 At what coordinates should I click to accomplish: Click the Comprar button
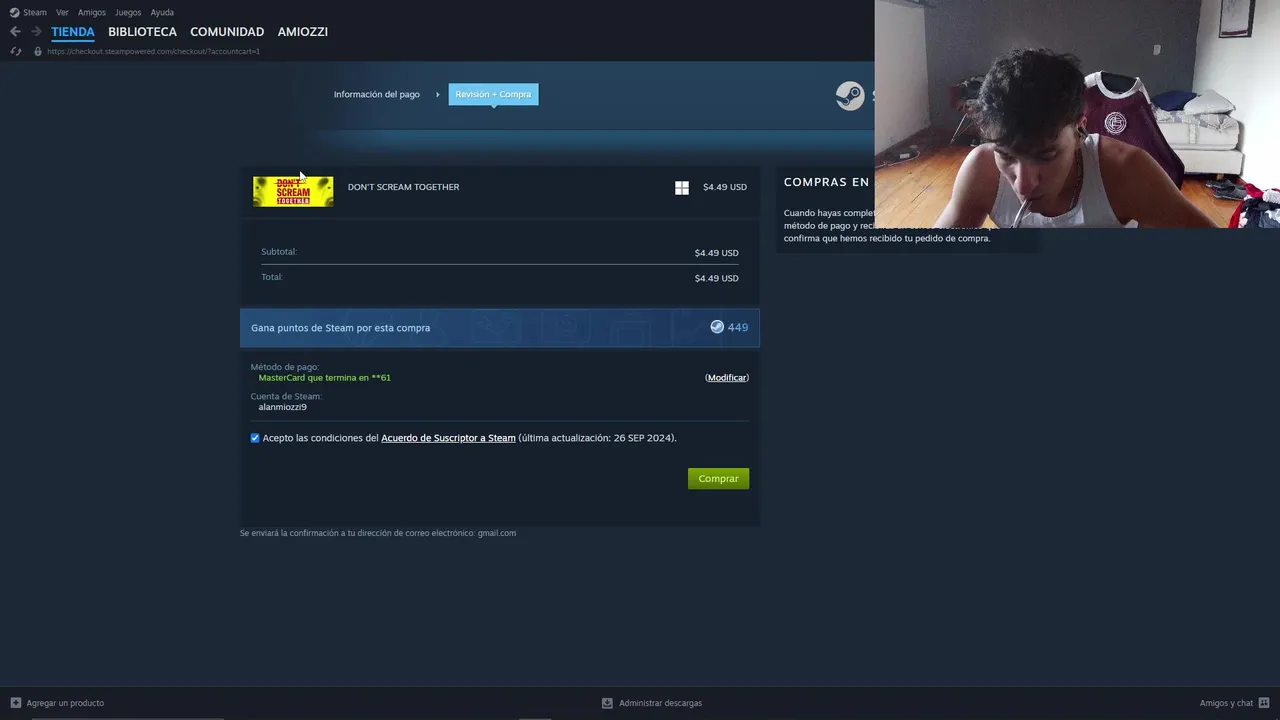click(718, 479)
